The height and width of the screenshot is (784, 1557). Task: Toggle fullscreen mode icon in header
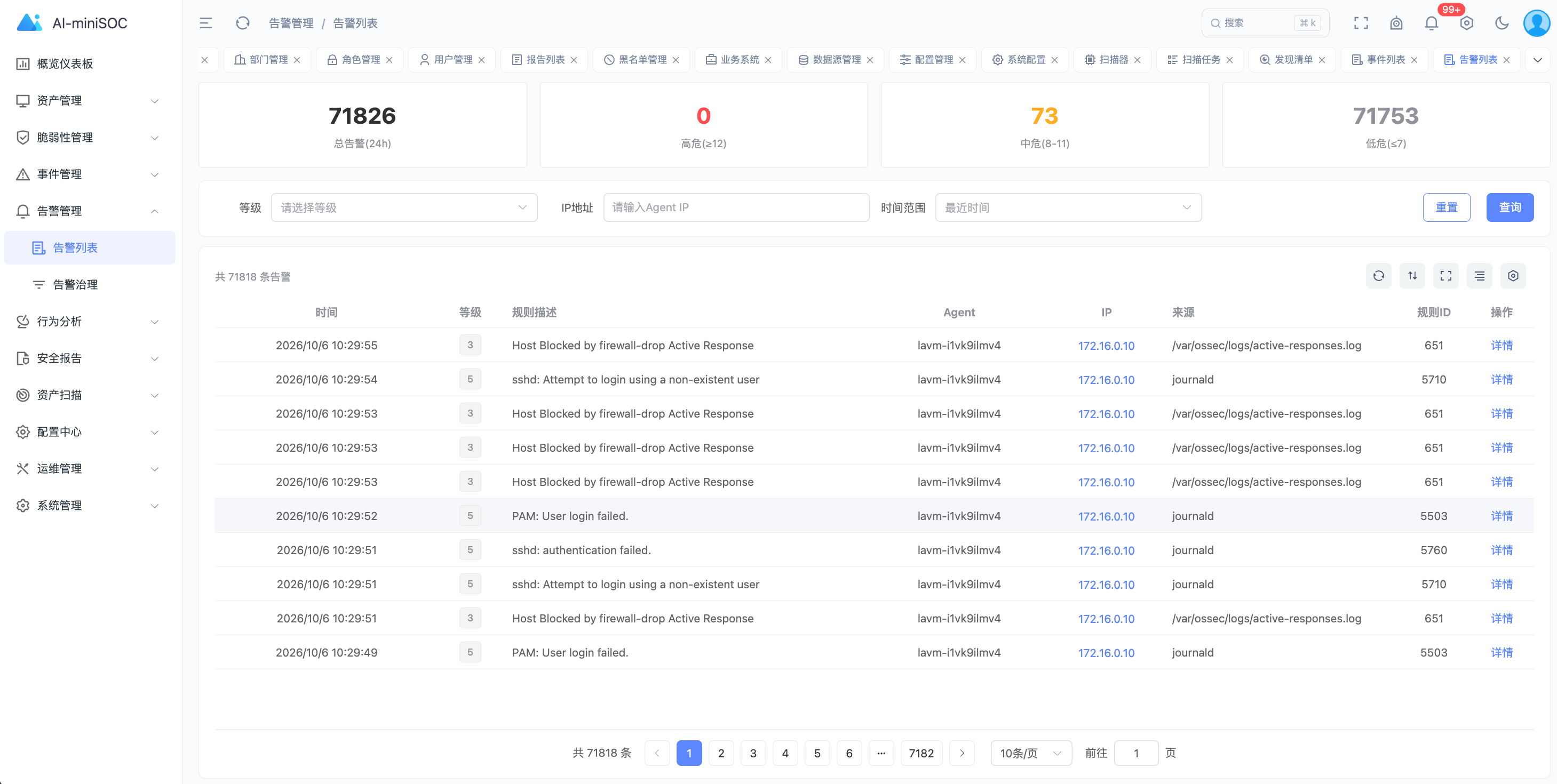coord(1361,23)
